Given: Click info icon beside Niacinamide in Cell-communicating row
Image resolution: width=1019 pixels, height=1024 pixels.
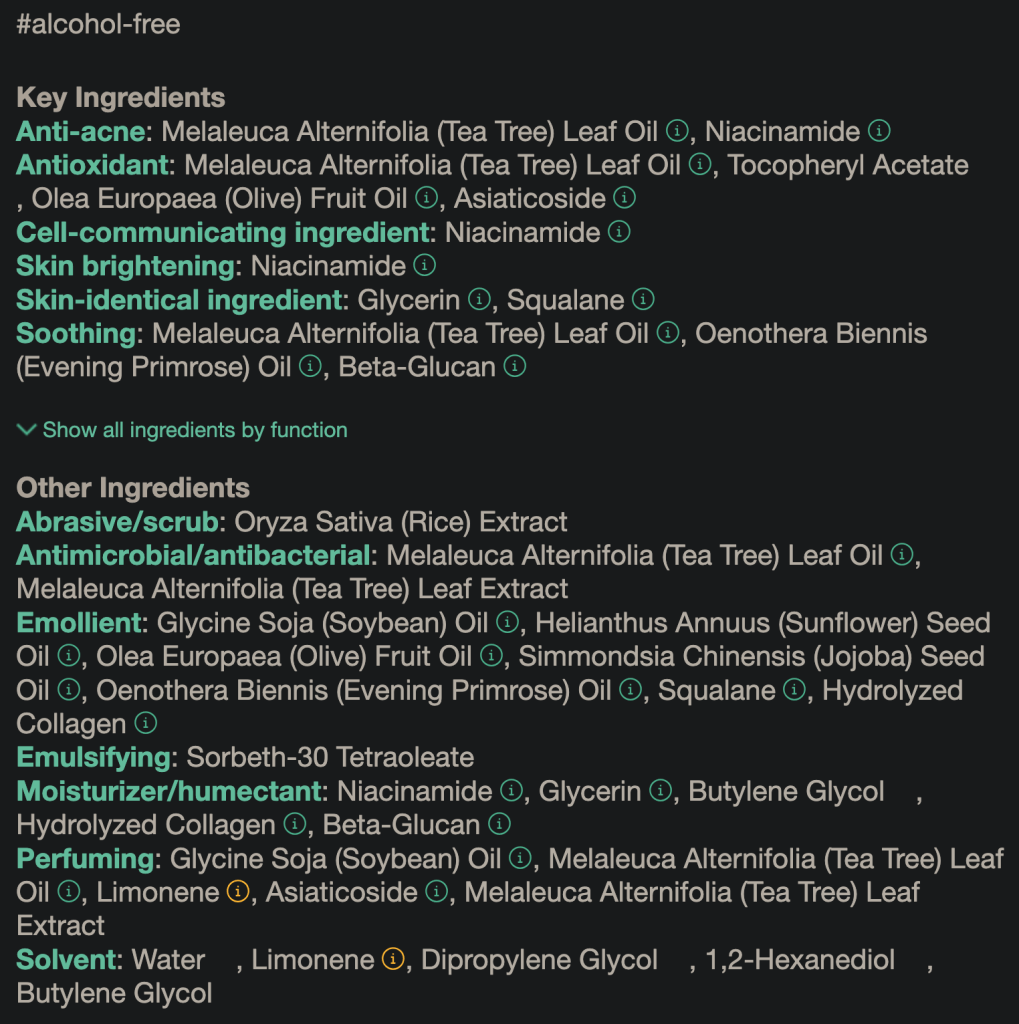Looking at the screenshot, I should click(x=619, y=232).
